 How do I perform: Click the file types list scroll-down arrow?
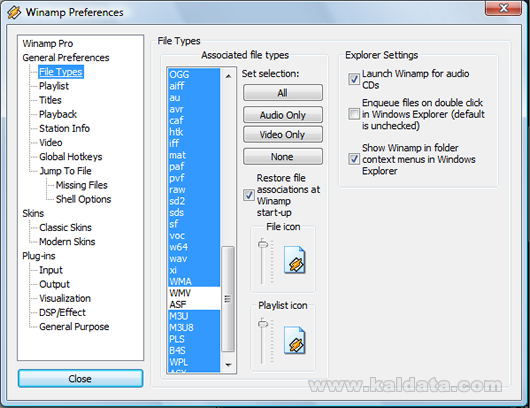[228, 365]
